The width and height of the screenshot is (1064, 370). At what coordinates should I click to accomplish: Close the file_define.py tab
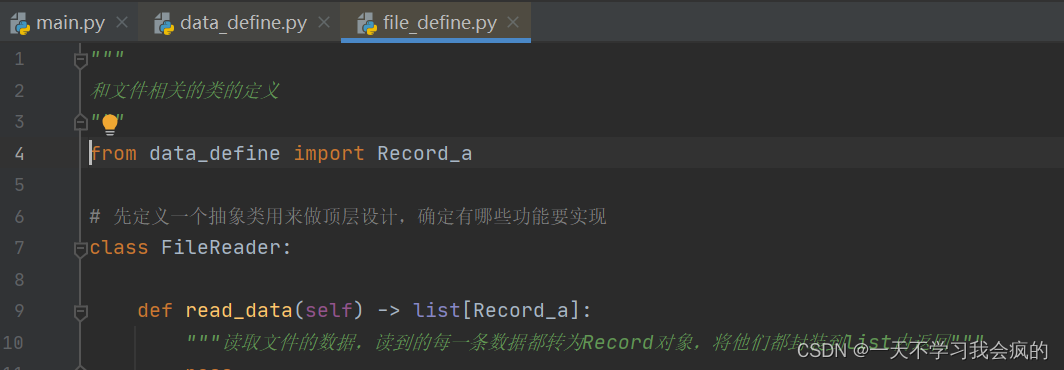coord(513,22)
